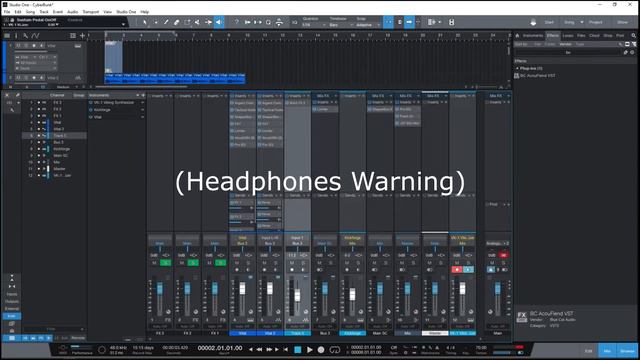Click the Record transport button
640x360 pixels.
[321, 350]
